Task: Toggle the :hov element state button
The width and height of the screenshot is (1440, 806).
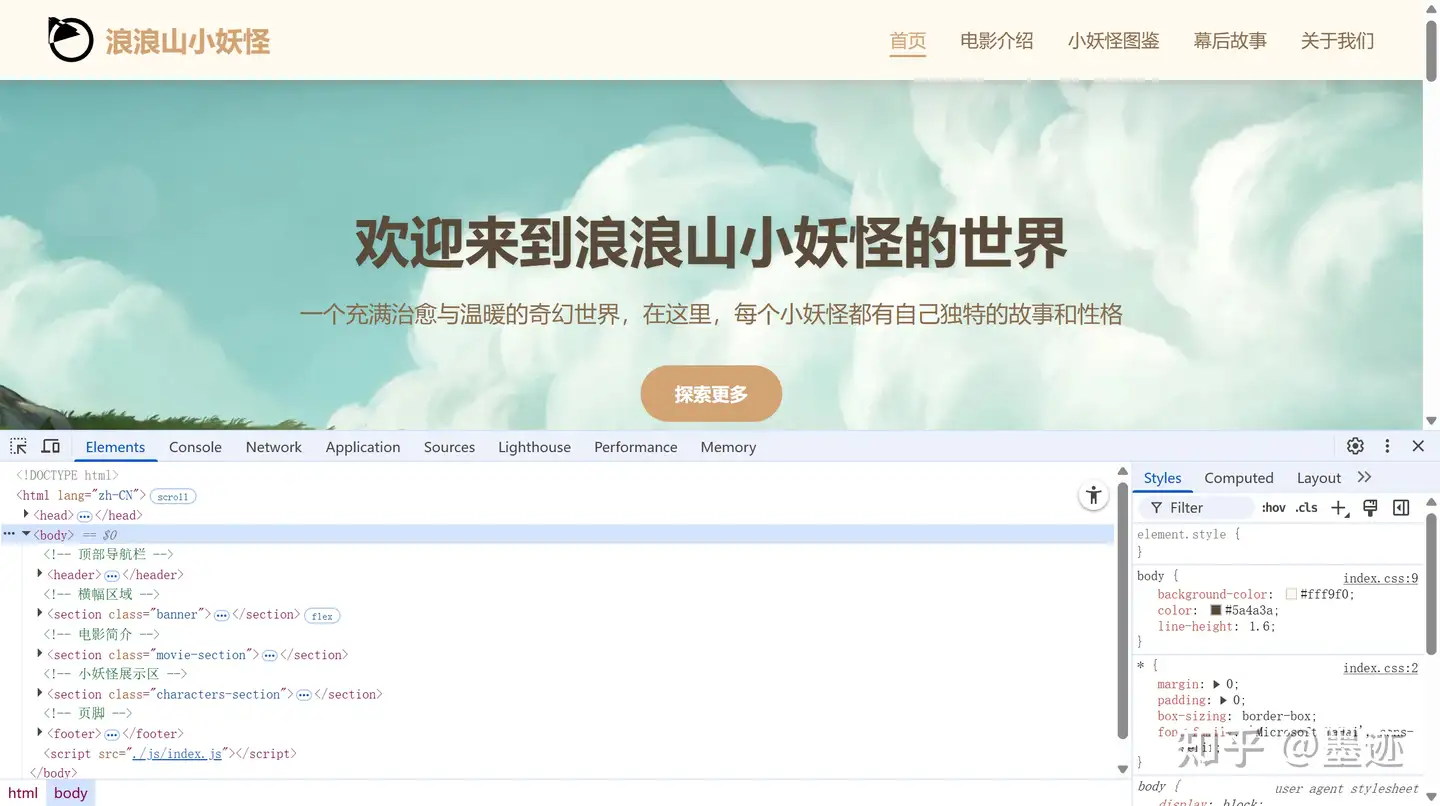Action: (1273, 508)
